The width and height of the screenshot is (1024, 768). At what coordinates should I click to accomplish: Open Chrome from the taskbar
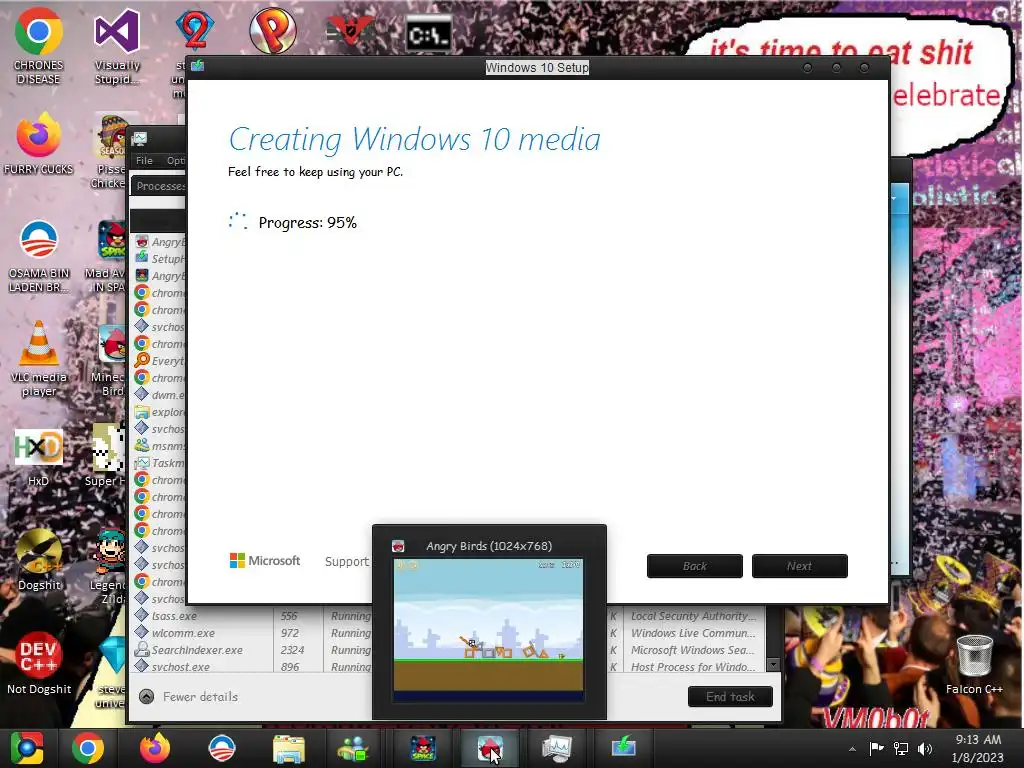click(88, 748)
